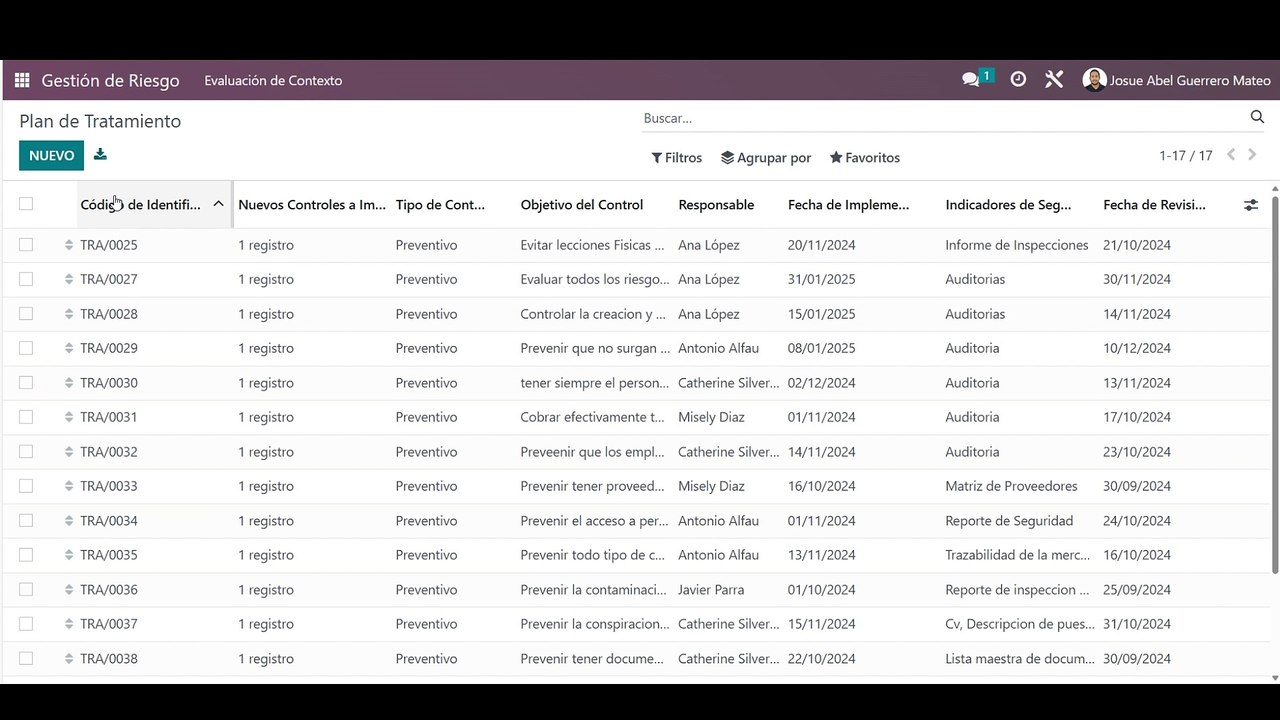Viewport: 1280px width, 720px height.
Task: Click drag handle of row TRA/0037
Action: (x=69, y=624)
